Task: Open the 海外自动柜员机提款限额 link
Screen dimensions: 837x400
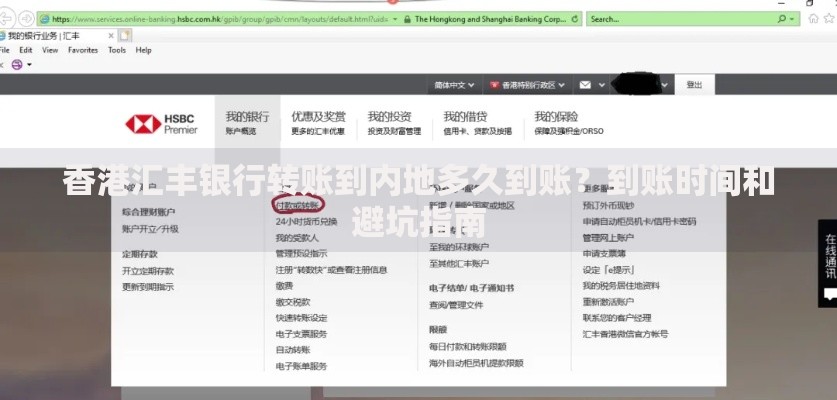Action: (x=476, y=363)
